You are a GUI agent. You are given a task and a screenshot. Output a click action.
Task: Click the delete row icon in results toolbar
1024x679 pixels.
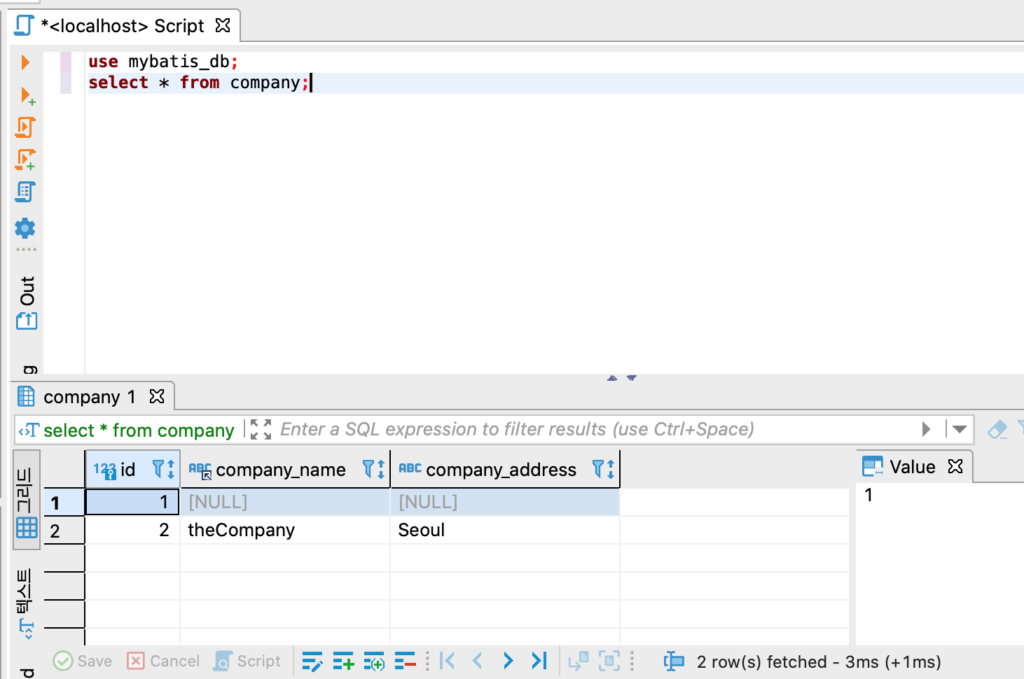point(405,661)
